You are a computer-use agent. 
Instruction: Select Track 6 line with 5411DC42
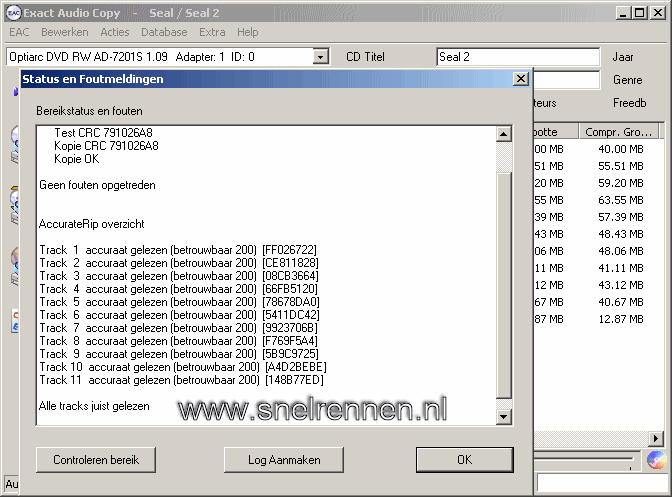180,315
